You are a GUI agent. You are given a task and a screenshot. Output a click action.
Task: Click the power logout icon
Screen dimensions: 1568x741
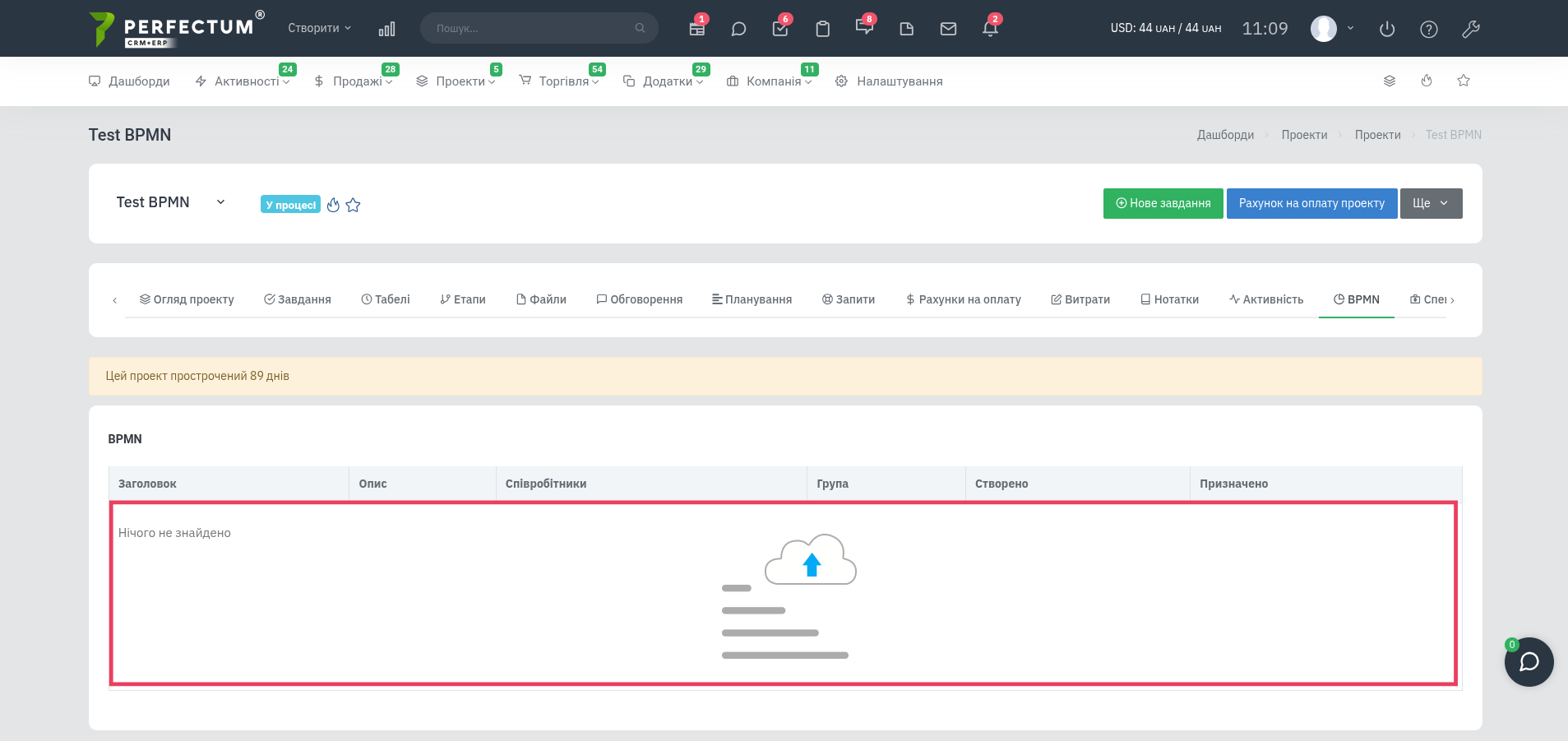point(1387,29)
